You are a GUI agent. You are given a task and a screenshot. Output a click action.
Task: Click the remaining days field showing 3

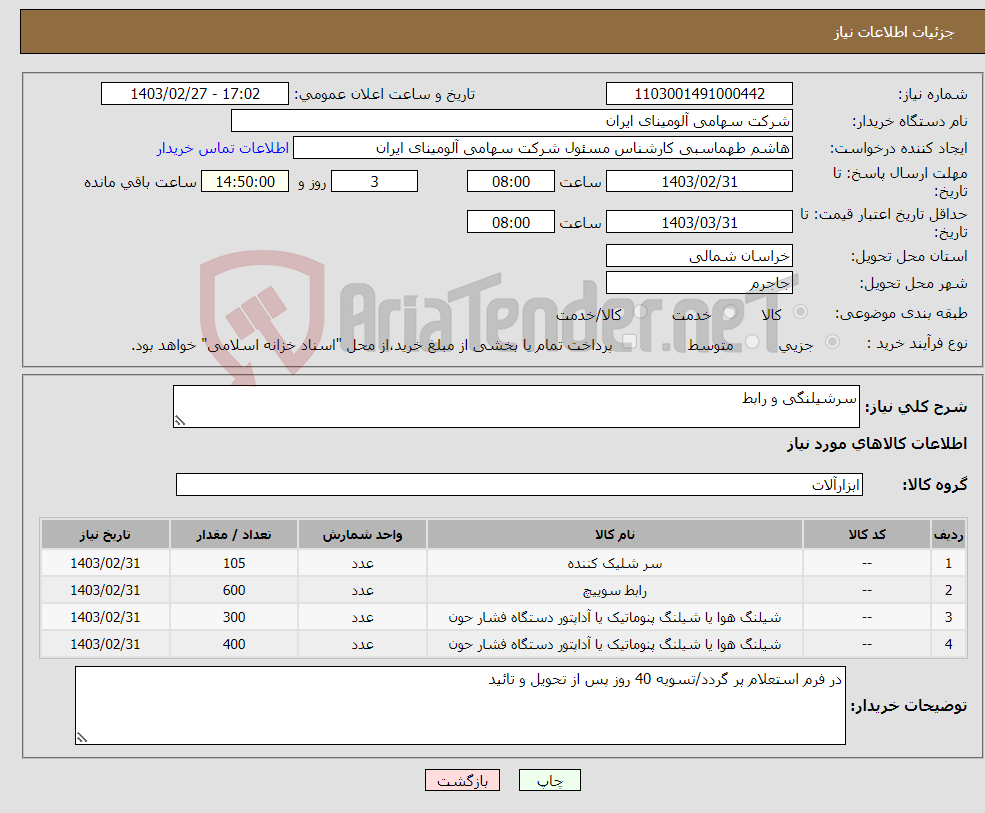(374, 182)
